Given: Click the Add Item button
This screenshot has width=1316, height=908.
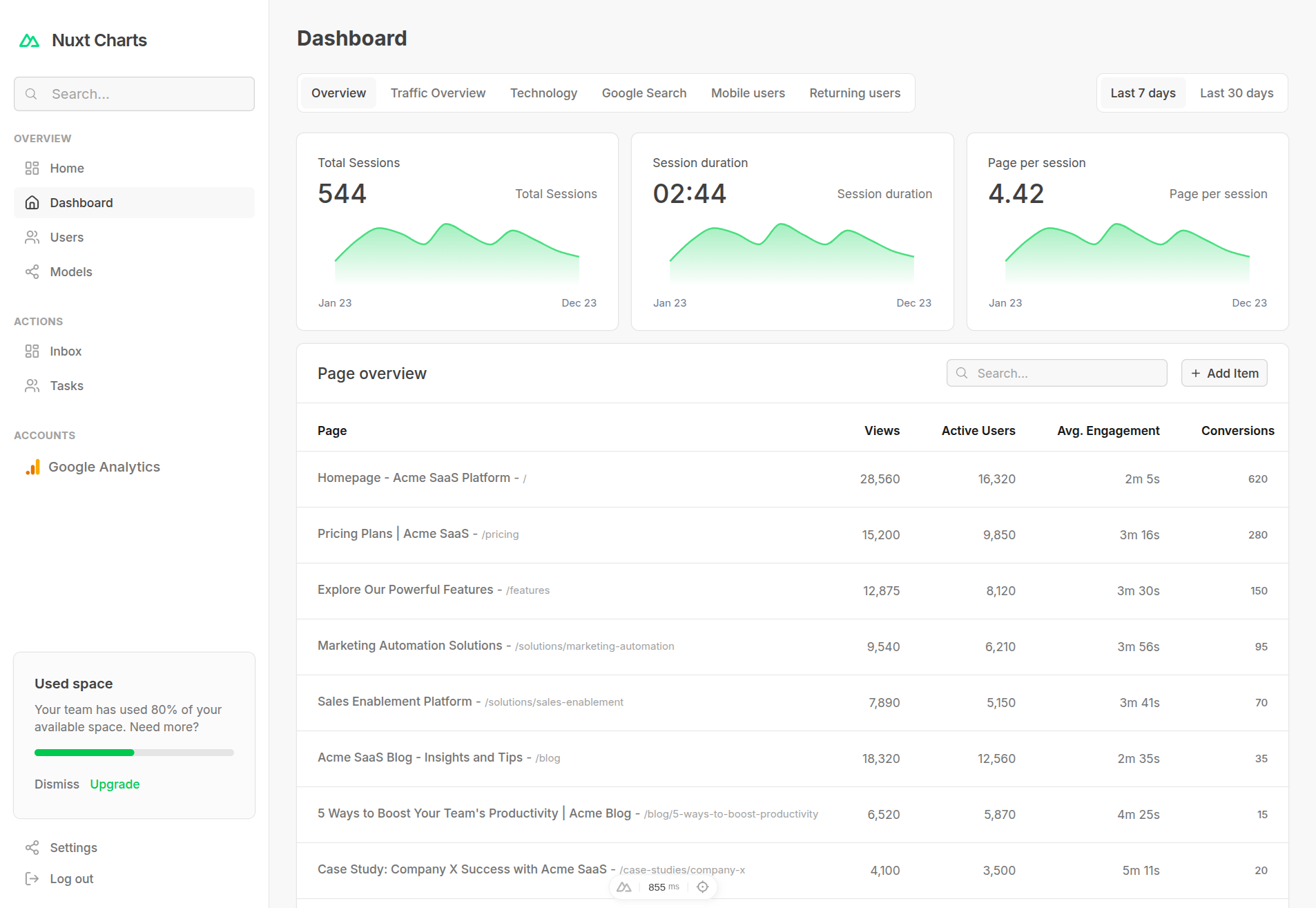Looking at the screenshot, I should pos(1224,374).
